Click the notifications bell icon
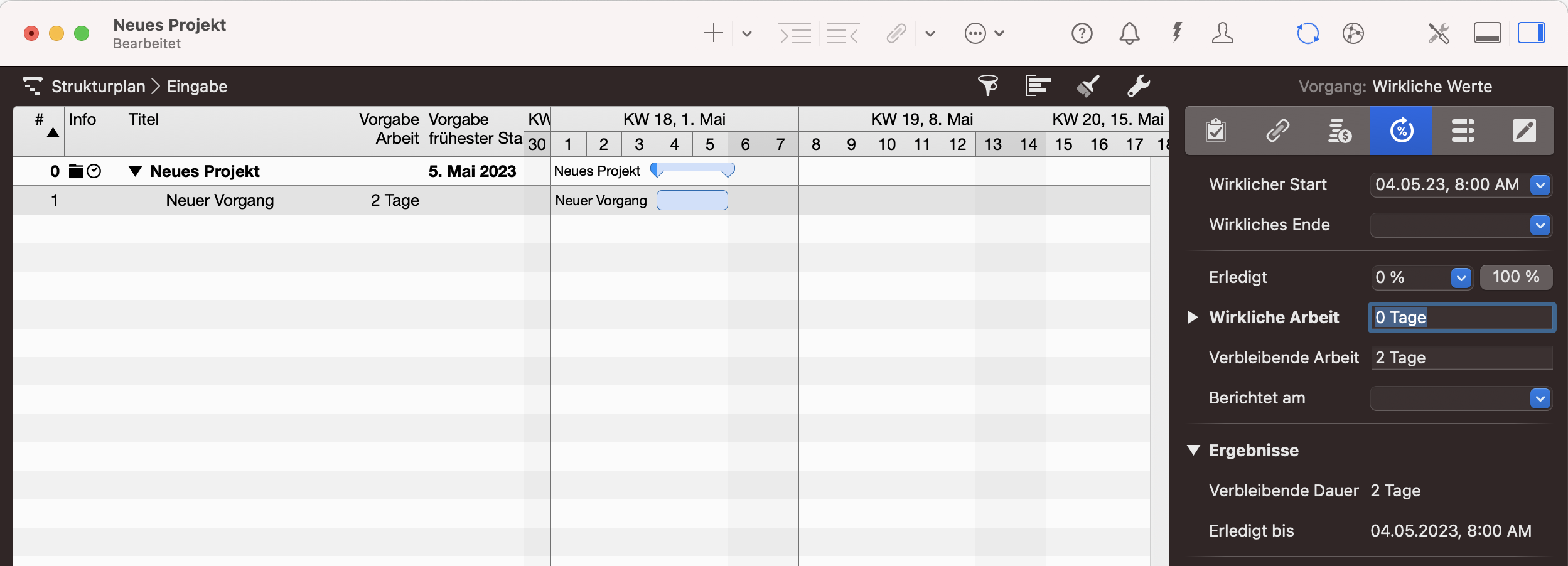The width and height of the screenshot is (1568, 566). click(x=1129, y=33)
